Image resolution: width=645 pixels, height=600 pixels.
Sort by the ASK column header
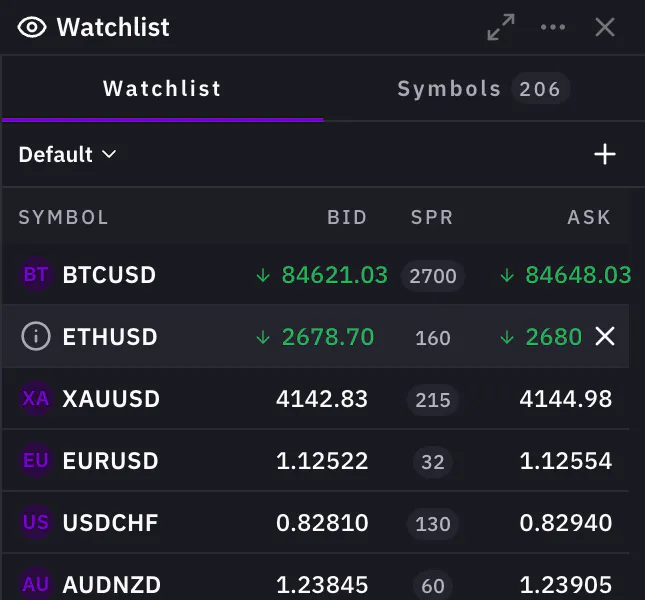click(x=589, y=217)
